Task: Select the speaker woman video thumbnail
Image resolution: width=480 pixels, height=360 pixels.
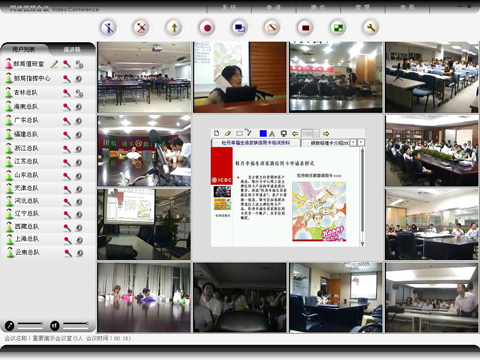Action: click(x=240, y=77)
